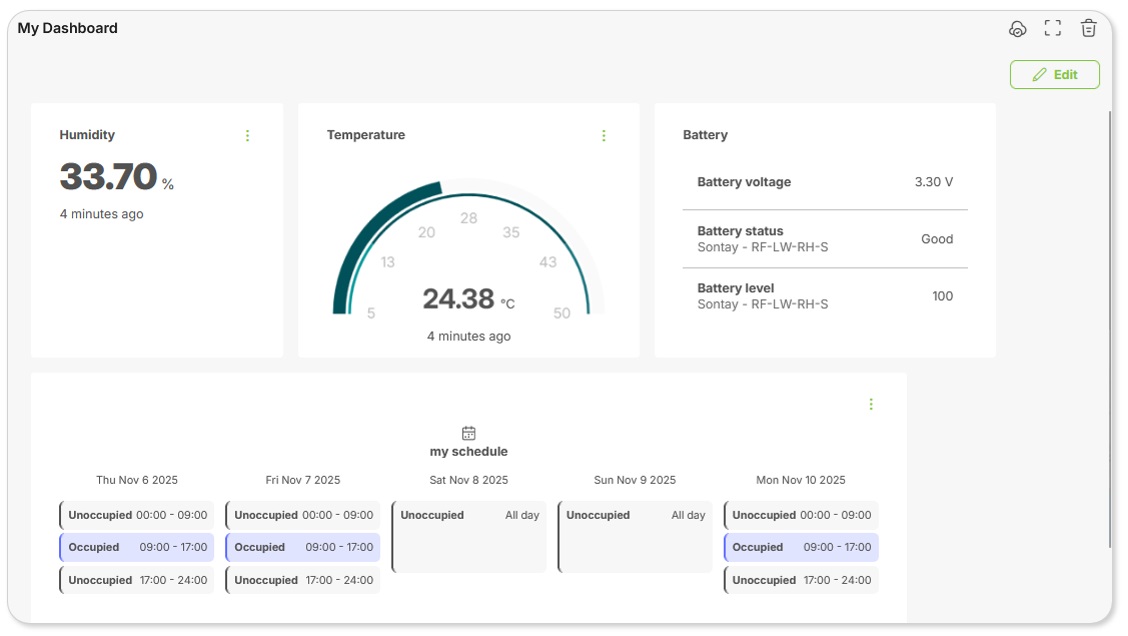1128x636 pixels.
Task: Select Thursday Unoccupied 00:00 - 09:00 slot
Action: [137, 515]
